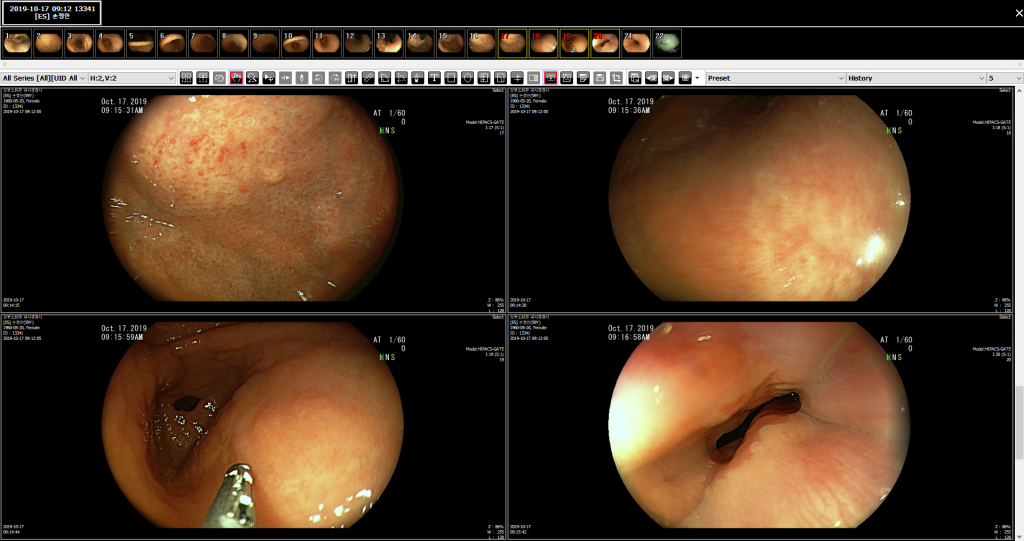The image size is (1024, 541).
Task: Click the reset/refresh circular arrow icon
Action: tap(219, 78)
